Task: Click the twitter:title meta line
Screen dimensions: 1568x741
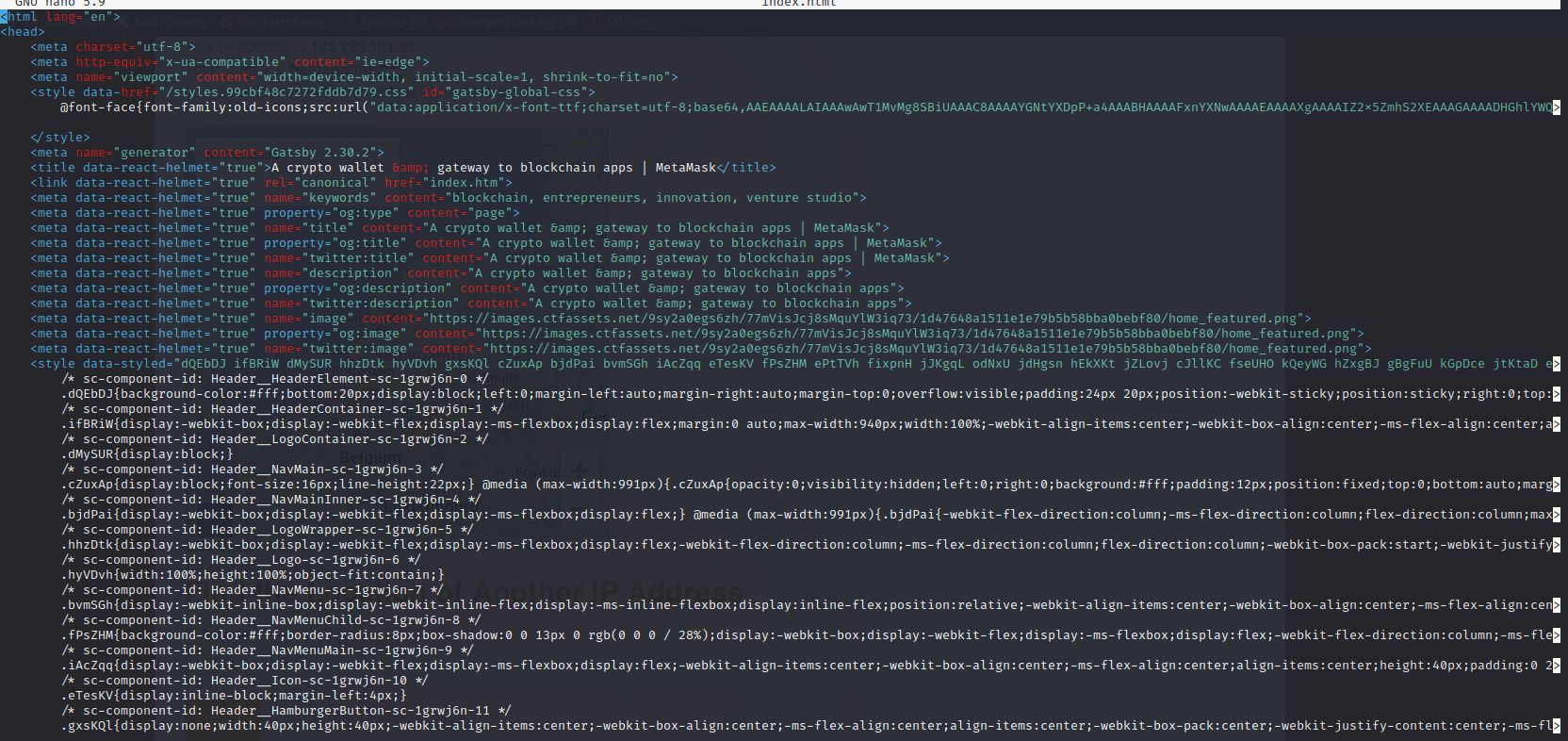Action: coord(489,258)
